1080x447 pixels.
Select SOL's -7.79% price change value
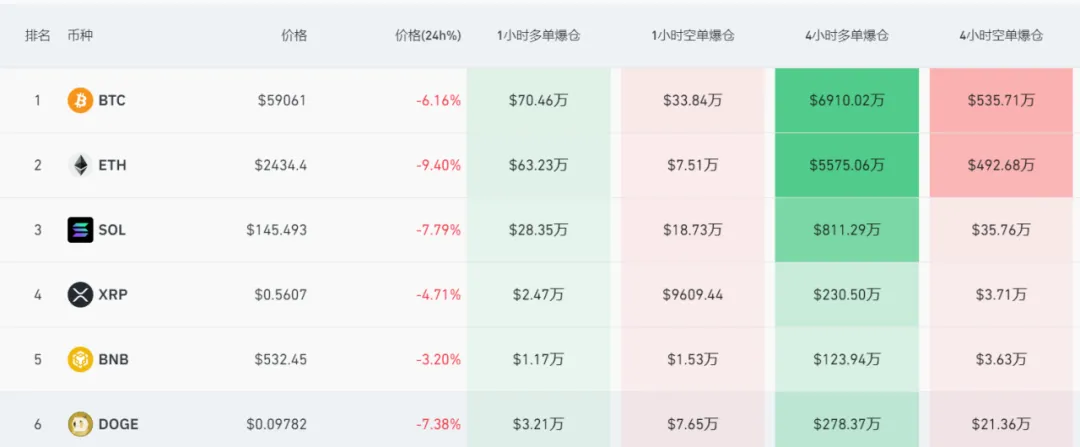[x=439, y=230]
